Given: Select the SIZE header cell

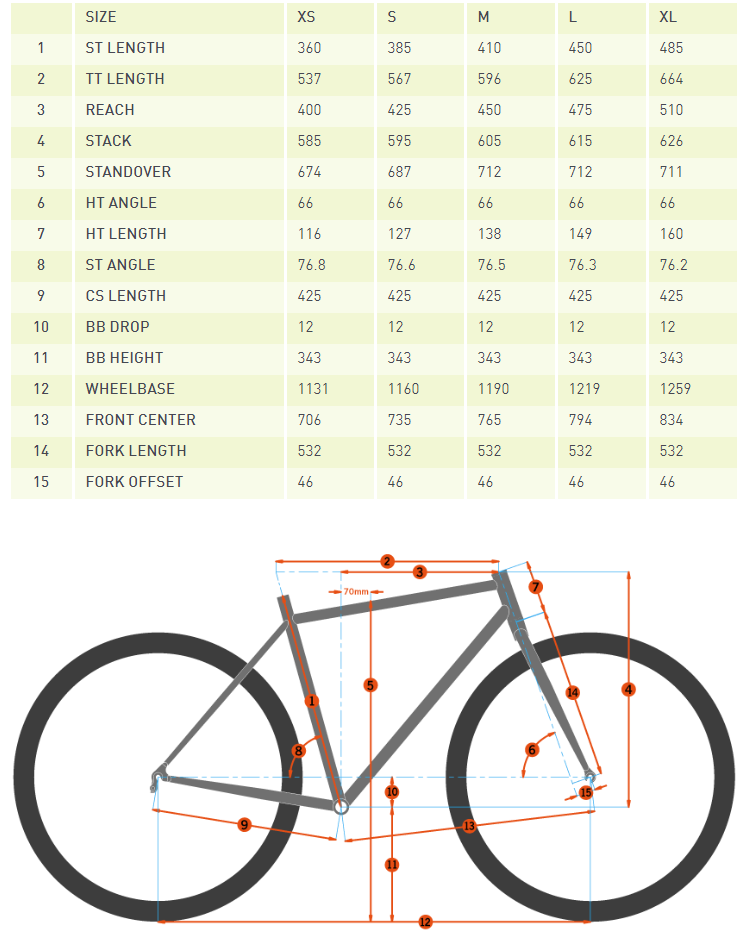Looking at the screenshot, I should (101, 17).
